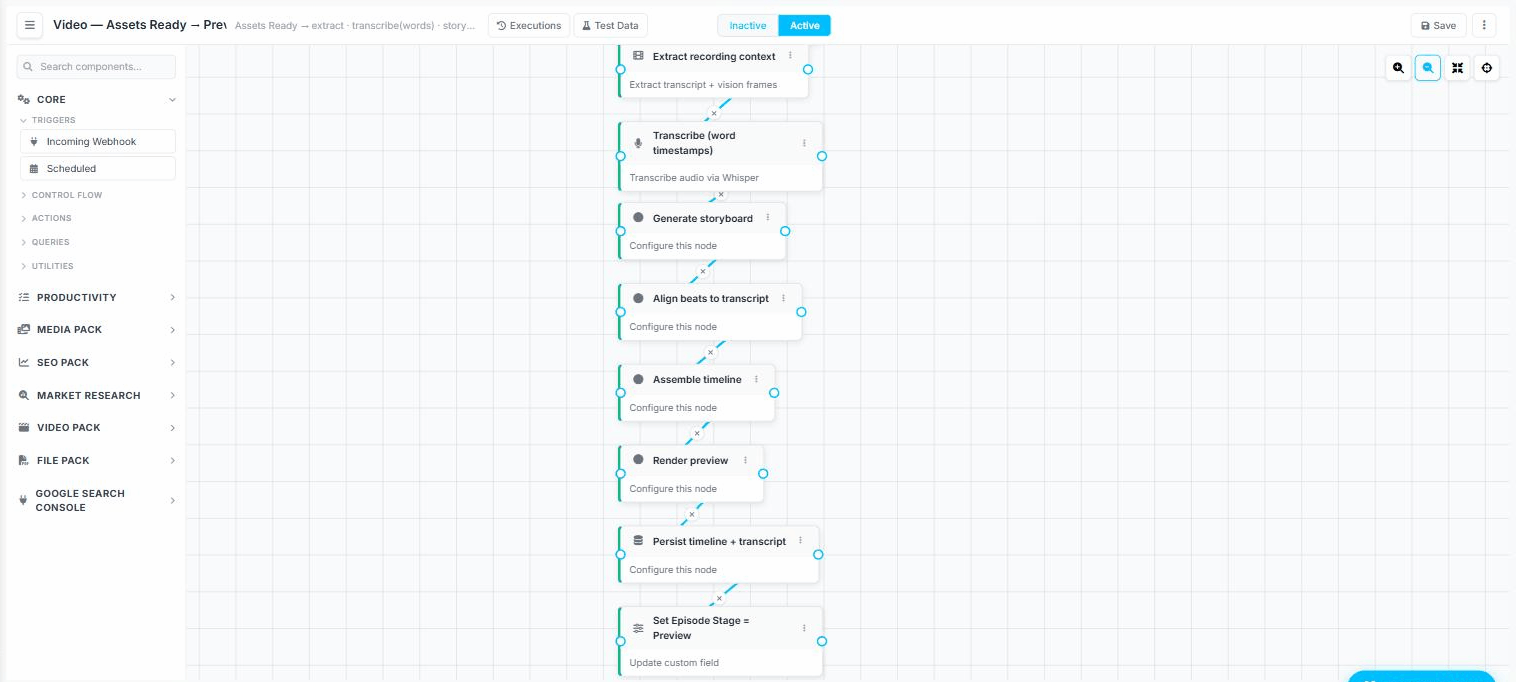Click film icon on Extract recording context node
This screenshot has height=682, width=1516.
coord(638,56)
